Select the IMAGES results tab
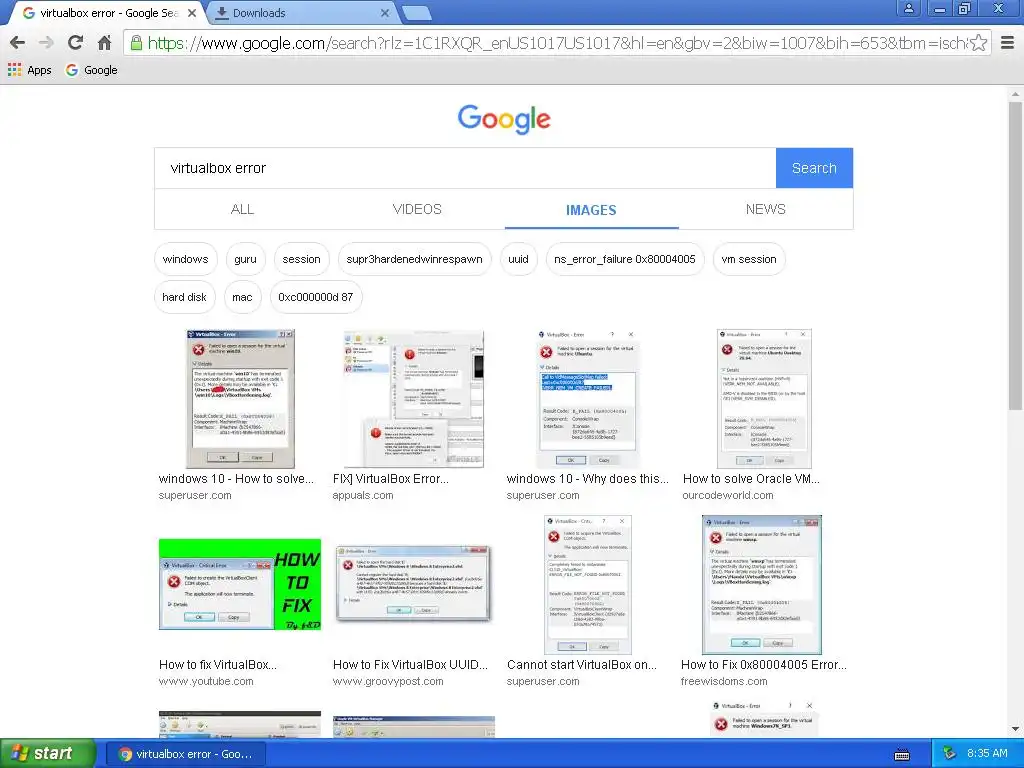 tap(591, 210)
